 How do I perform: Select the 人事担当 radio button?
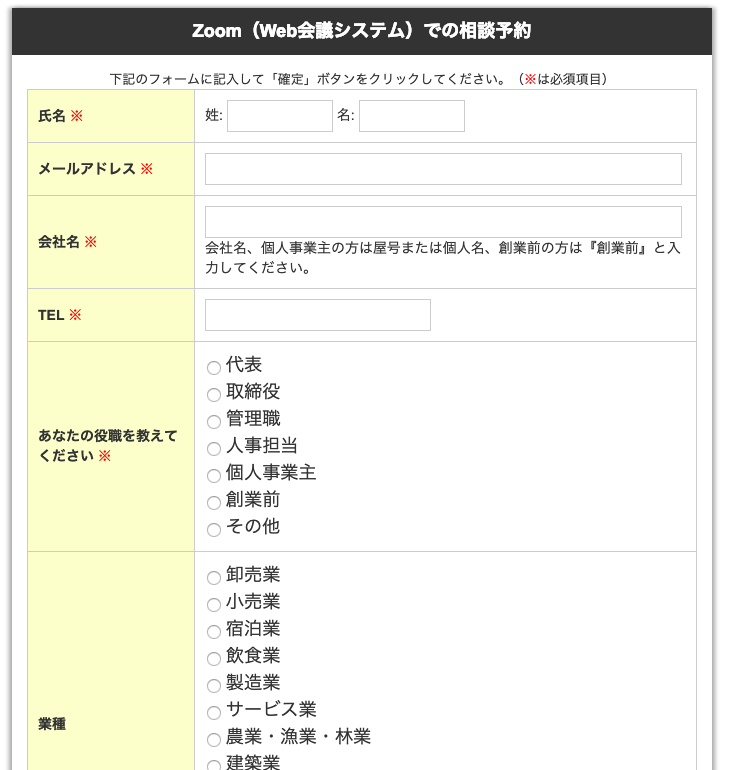click(x=214, y=448)
